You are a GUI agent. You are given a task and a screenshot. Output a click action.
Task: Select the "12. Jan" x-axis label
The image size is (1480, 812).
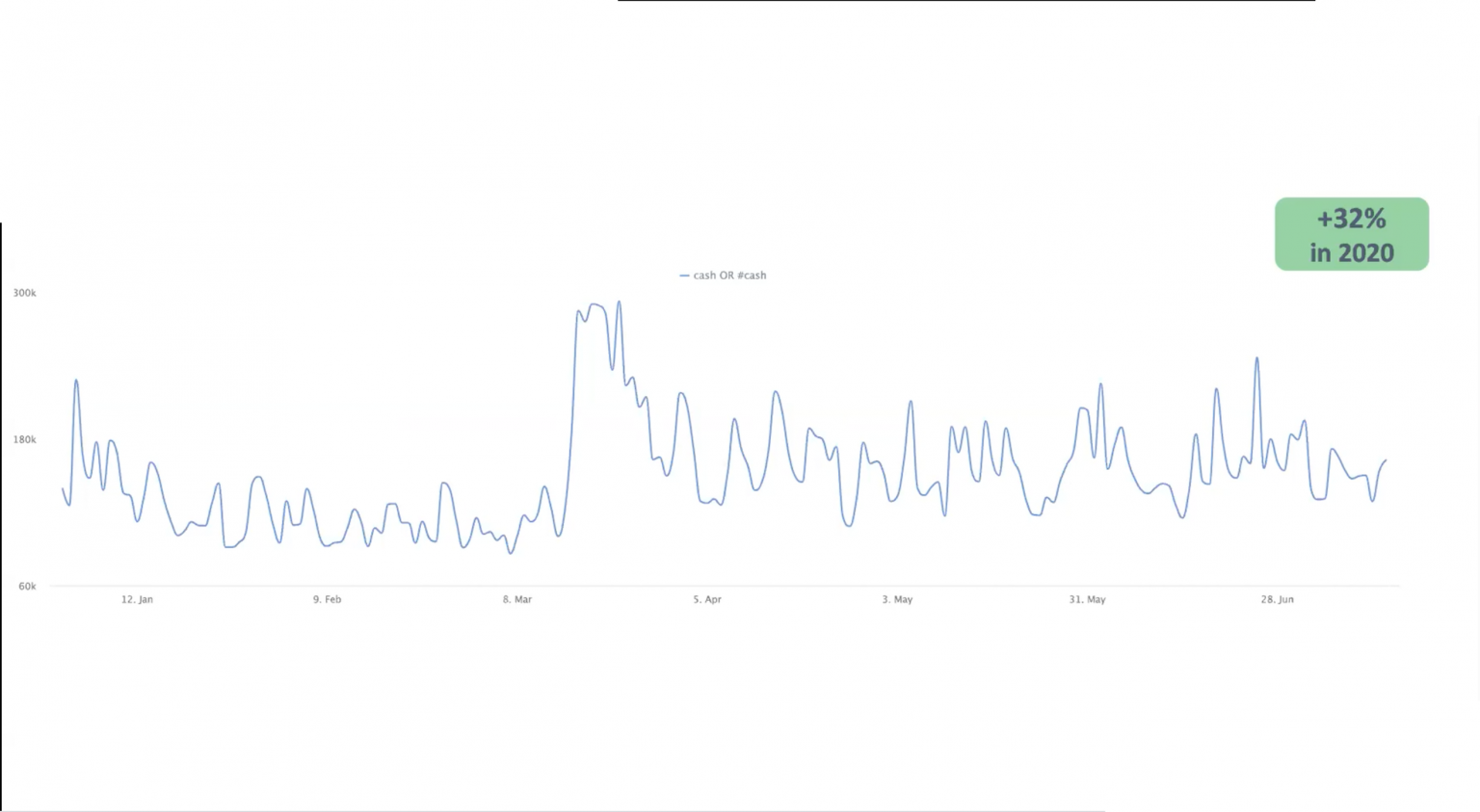(x=137, y=599)
